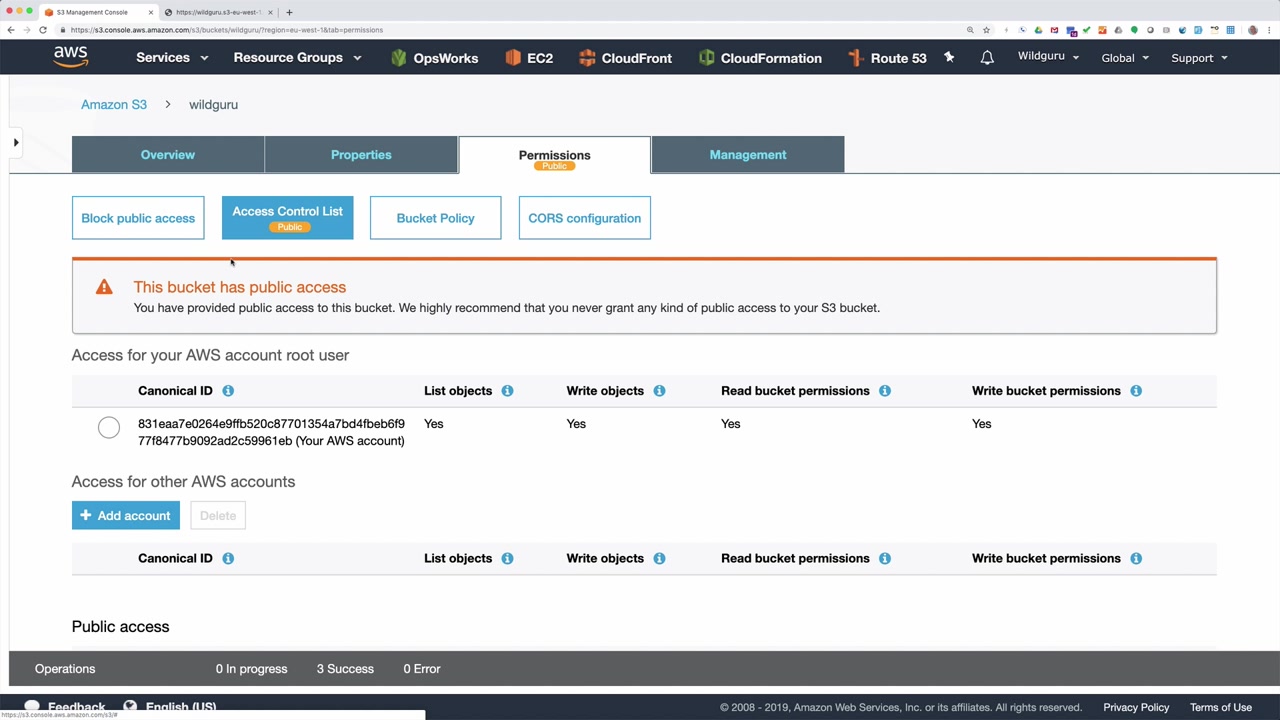
Task: Select the Permissions tab
Action: point(554,155)
